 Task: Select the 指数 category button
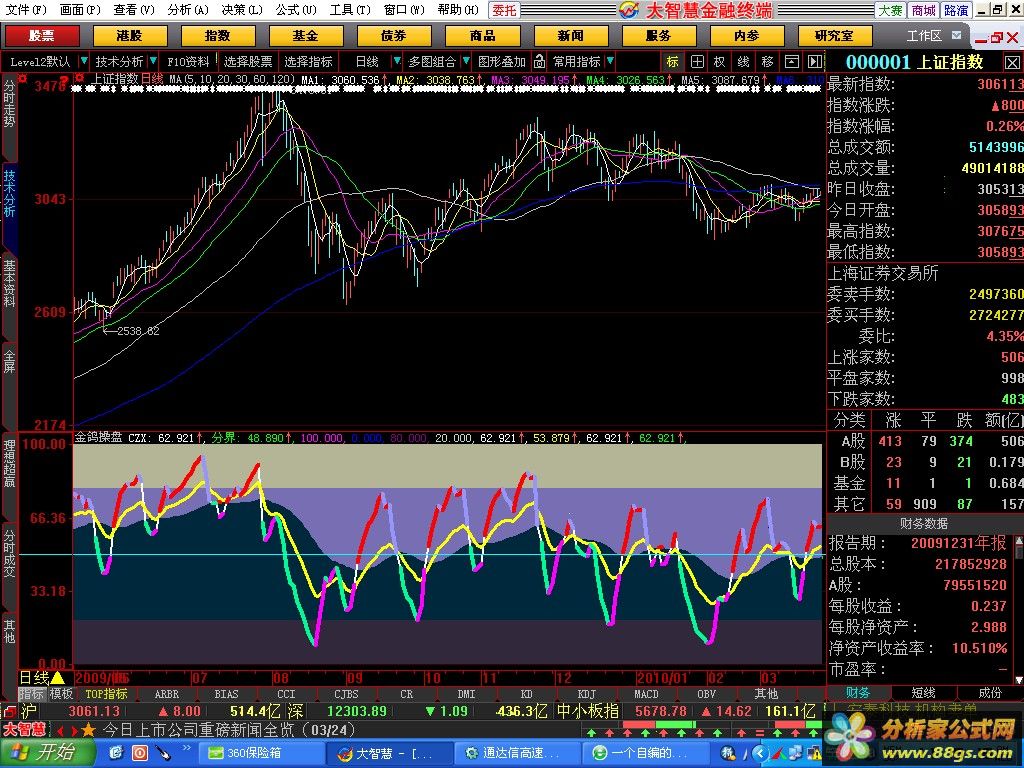[x=217, y=35]
